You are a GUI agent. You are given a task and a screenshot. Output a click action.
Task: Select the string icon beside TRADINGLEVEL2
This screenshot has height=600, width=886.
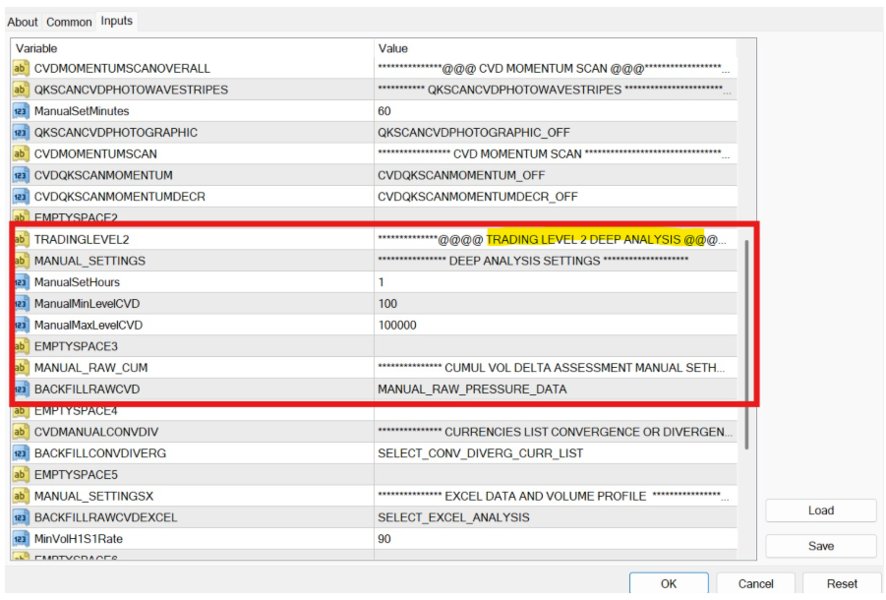tap(20, 240)
